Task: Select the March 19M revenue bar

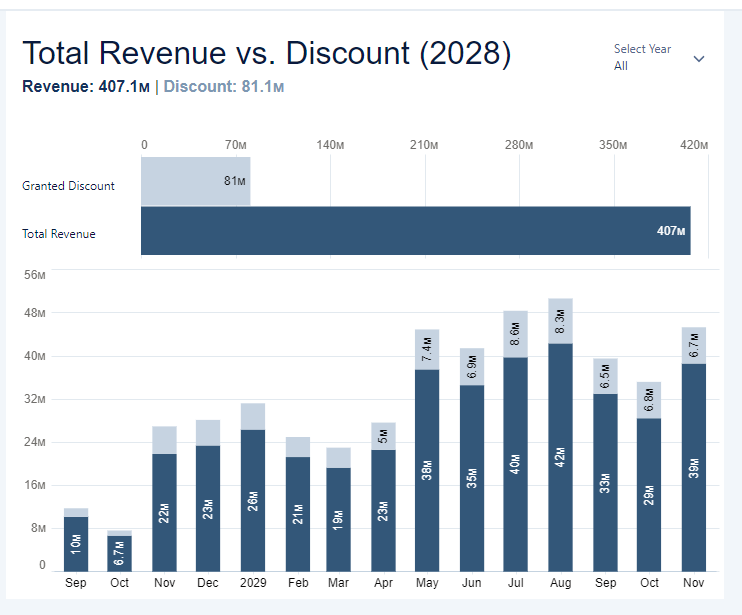Action: click(x=339, y=518)
